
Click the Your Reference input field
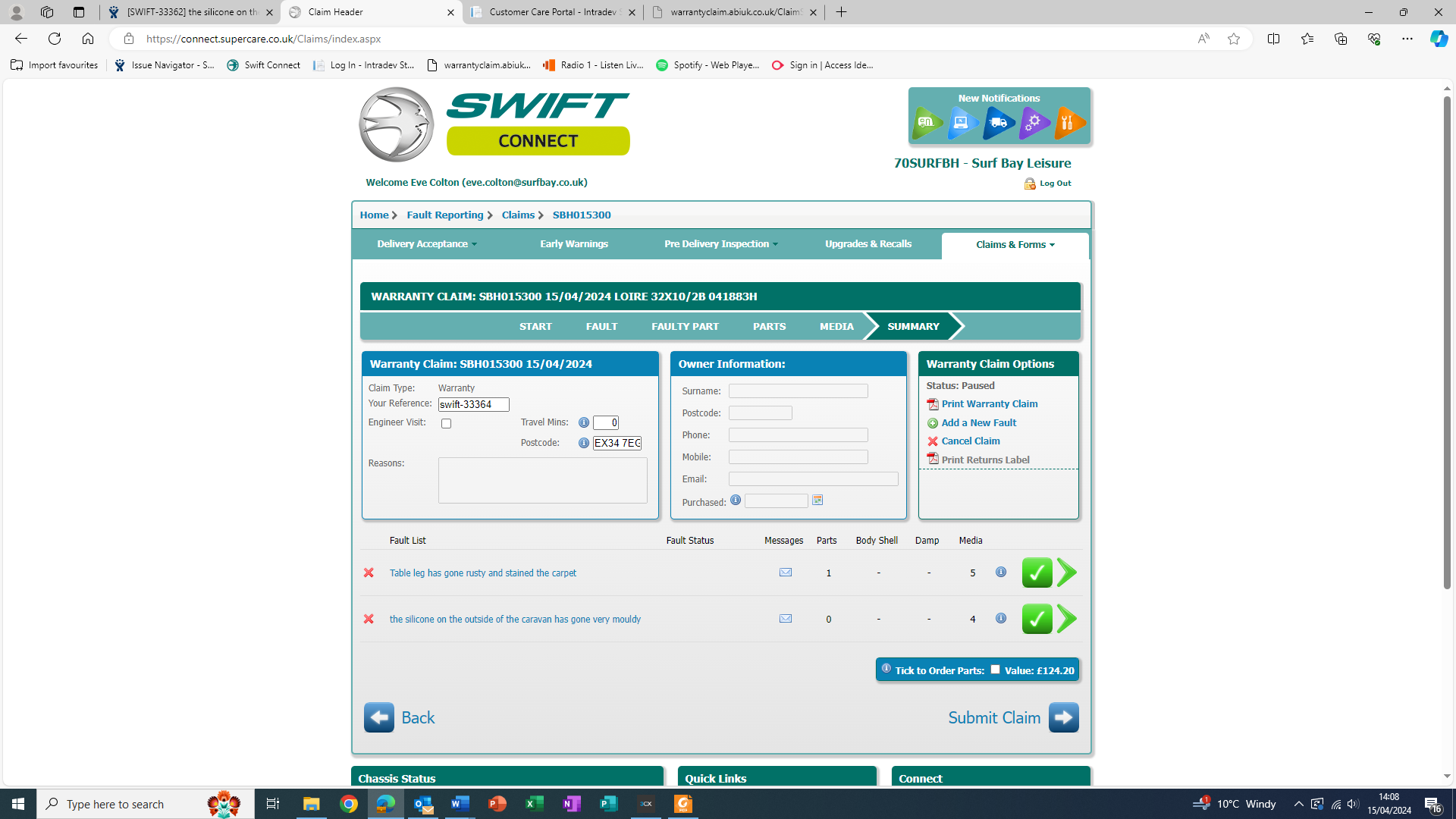pyautogui.click(x=473, y=404)
